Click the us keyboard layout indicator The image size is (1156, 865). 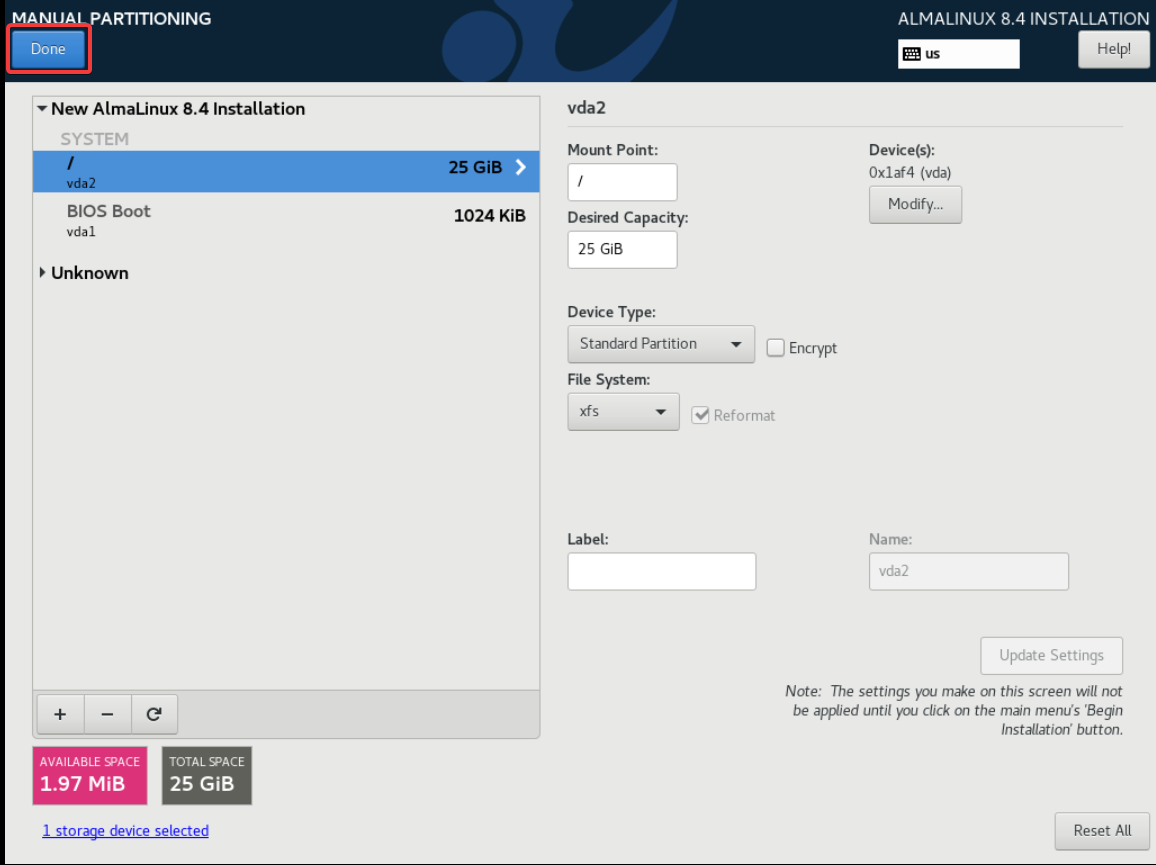point(958,54)
